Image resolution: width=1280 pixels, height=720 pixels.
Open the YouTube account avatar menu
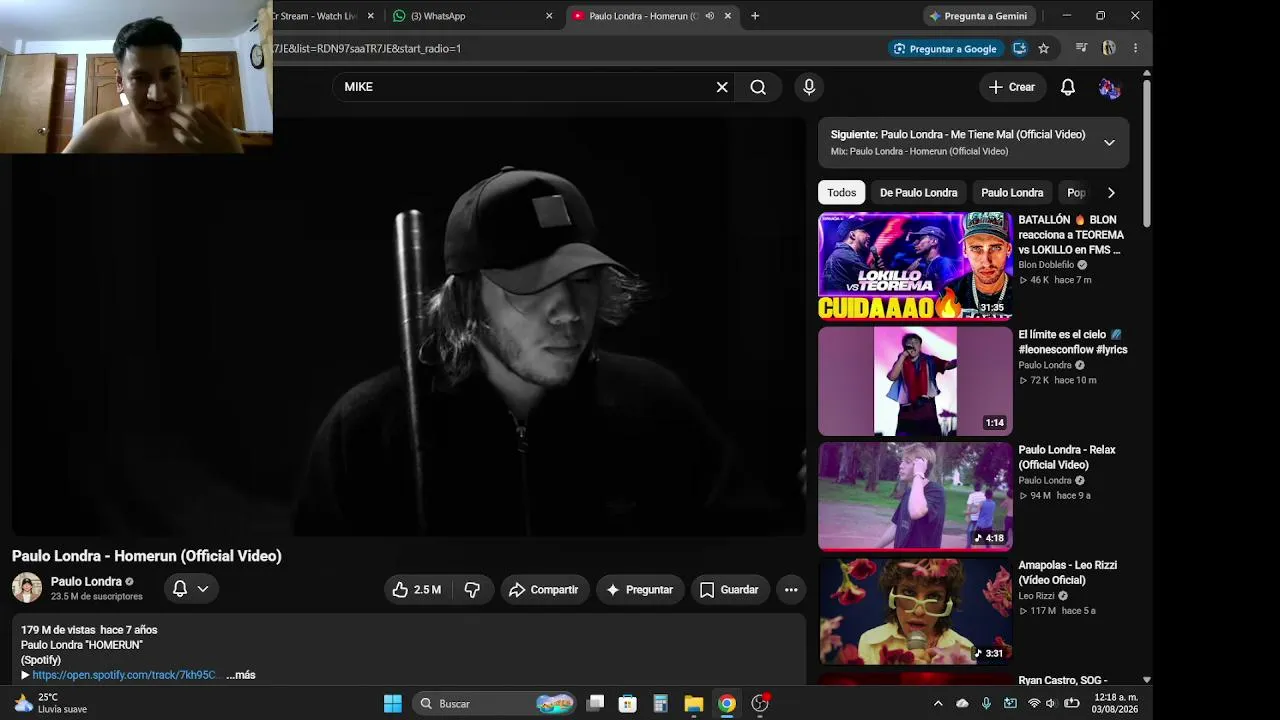click(x=1109, y=88)
